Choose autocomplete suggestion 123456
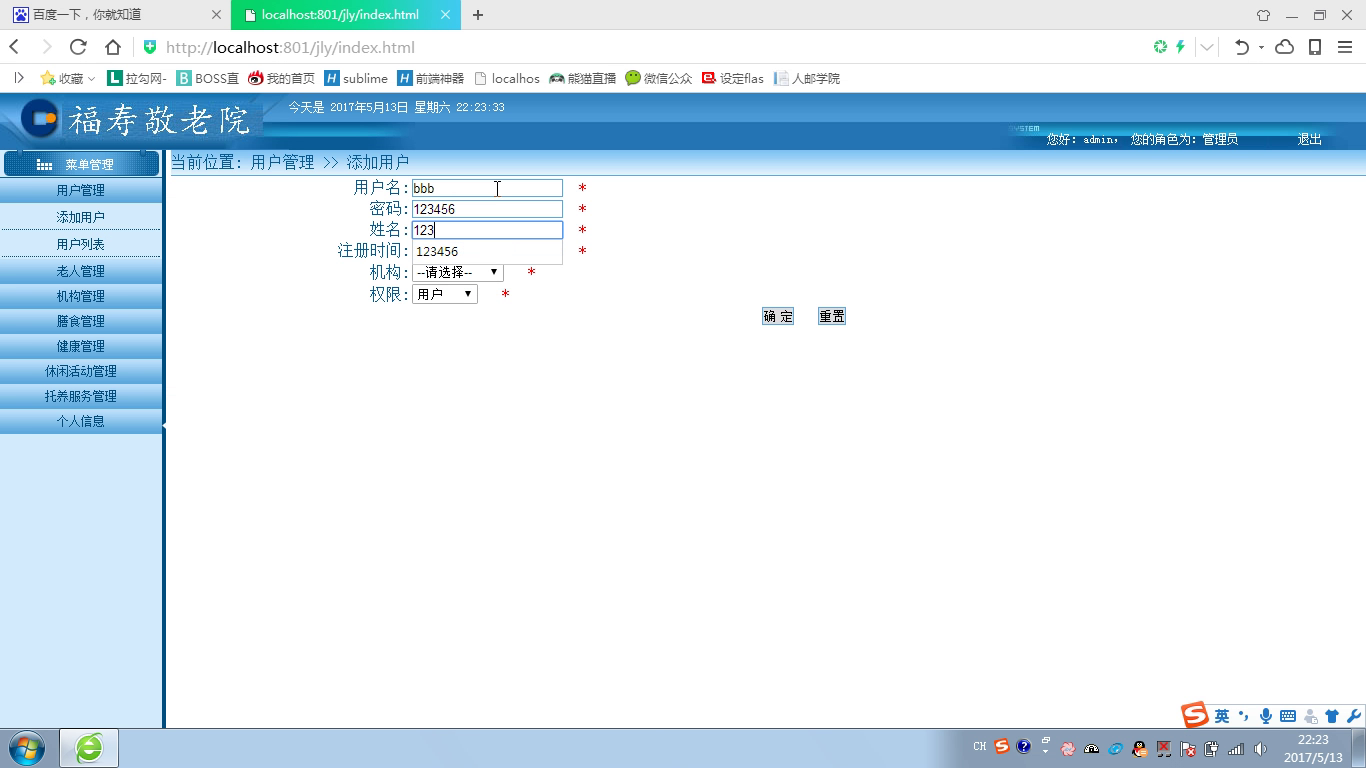Screen dimensions: 1366x768 (487, 252)
